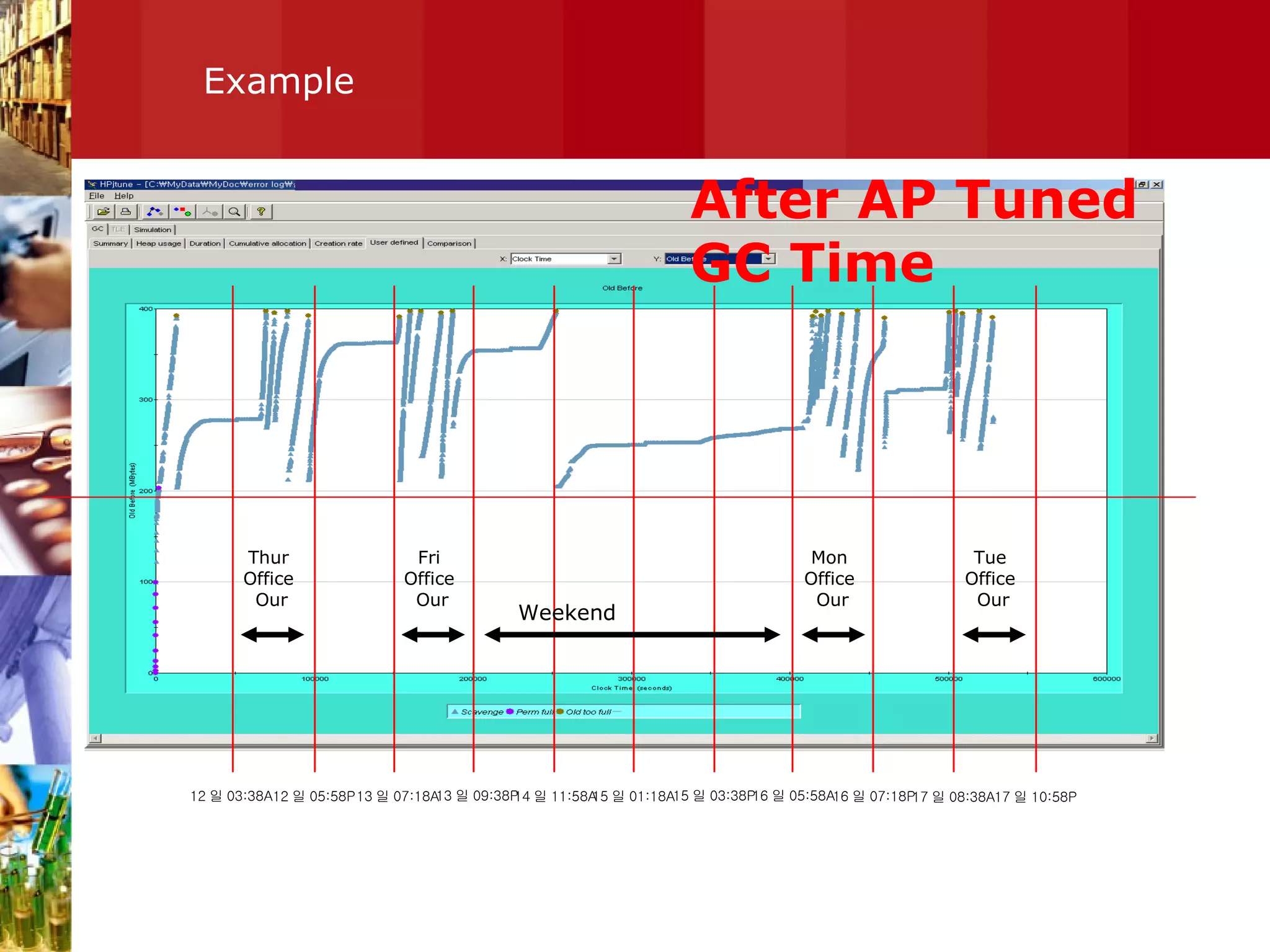Switch to the Heap usage tab

pyautogui.click(x=159, y=244)
